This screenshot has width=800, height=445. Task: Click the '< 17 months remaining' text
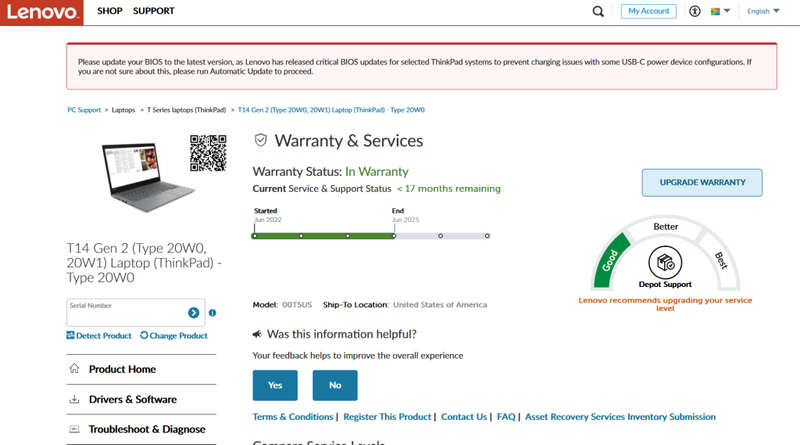pos(449,189)
